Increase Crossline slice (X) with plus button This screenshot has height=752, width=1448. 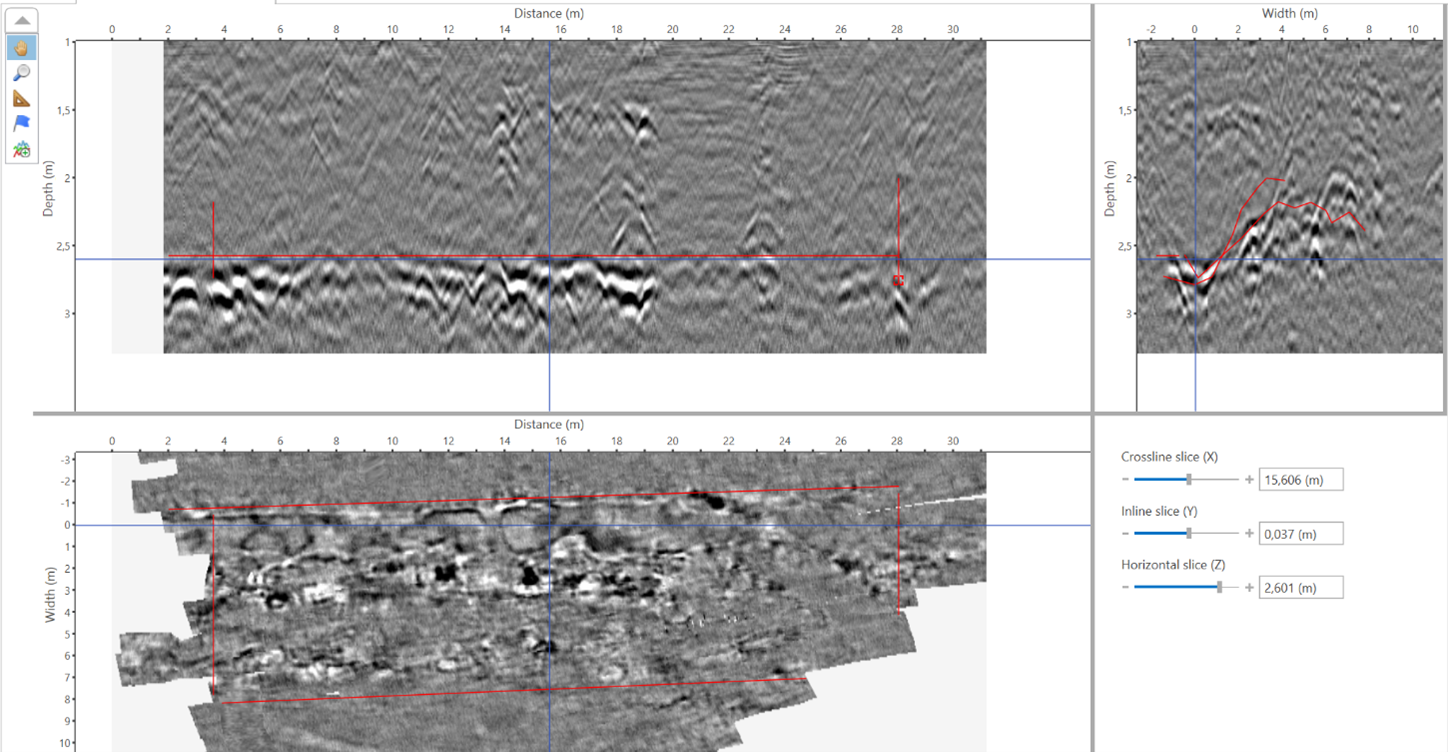point(1249,480)
